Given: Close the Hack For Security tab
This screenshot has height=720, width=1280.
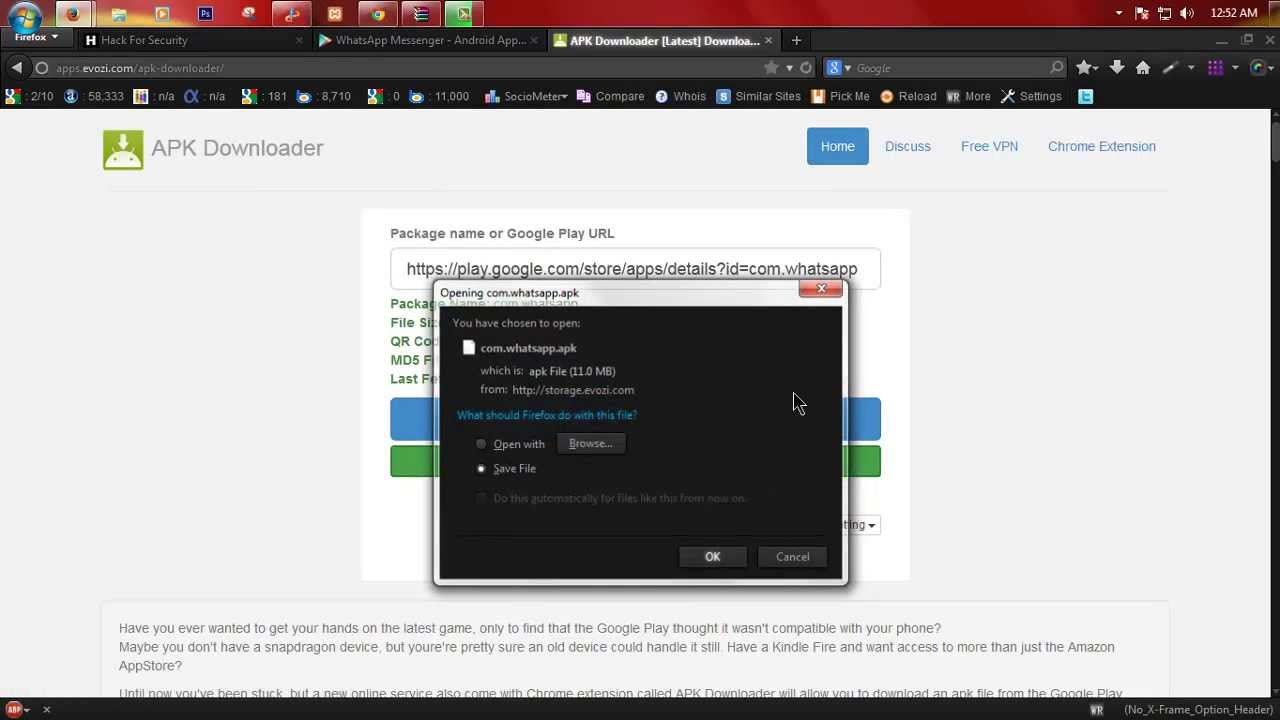Looking at the screenshot, I should [299, 40].
